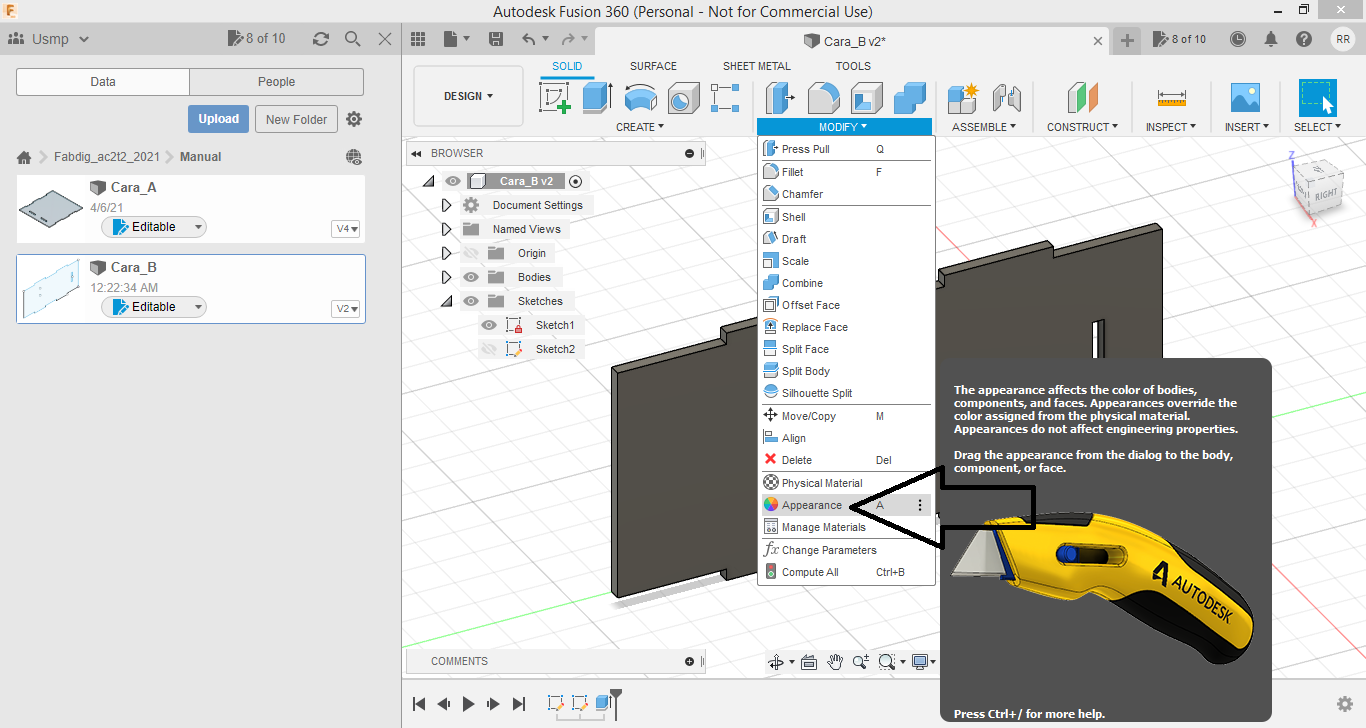
Task: Select the Hole tool in the toolbar
Action: (x=683, y=98)
